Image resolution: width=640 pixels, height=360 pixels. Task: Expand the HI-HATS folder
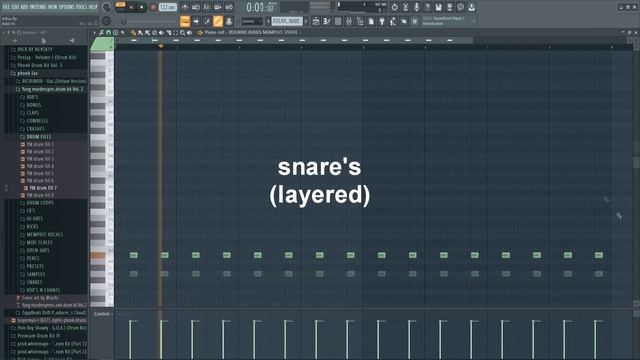pos(34,219)
